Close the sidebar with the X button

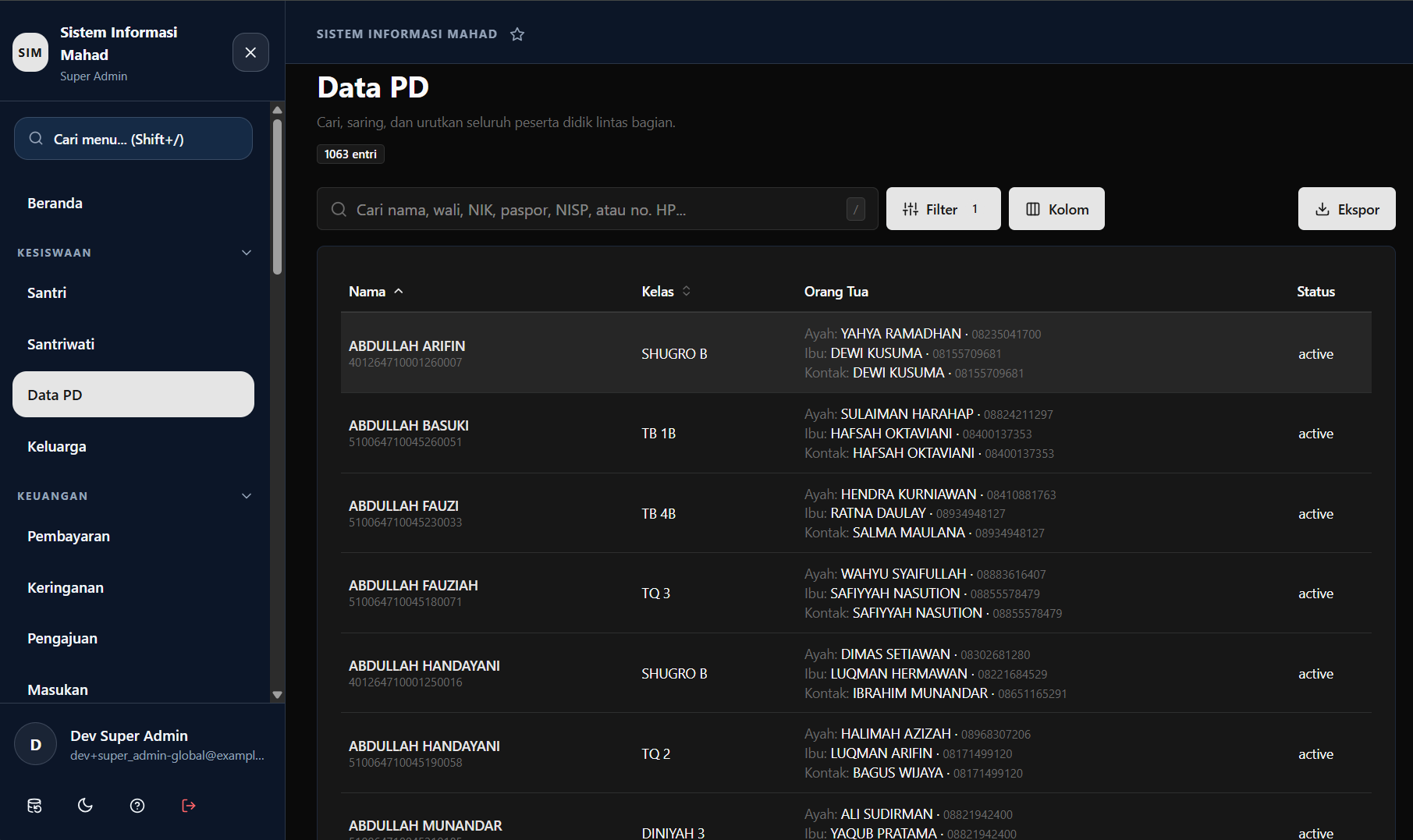[250, 52]
